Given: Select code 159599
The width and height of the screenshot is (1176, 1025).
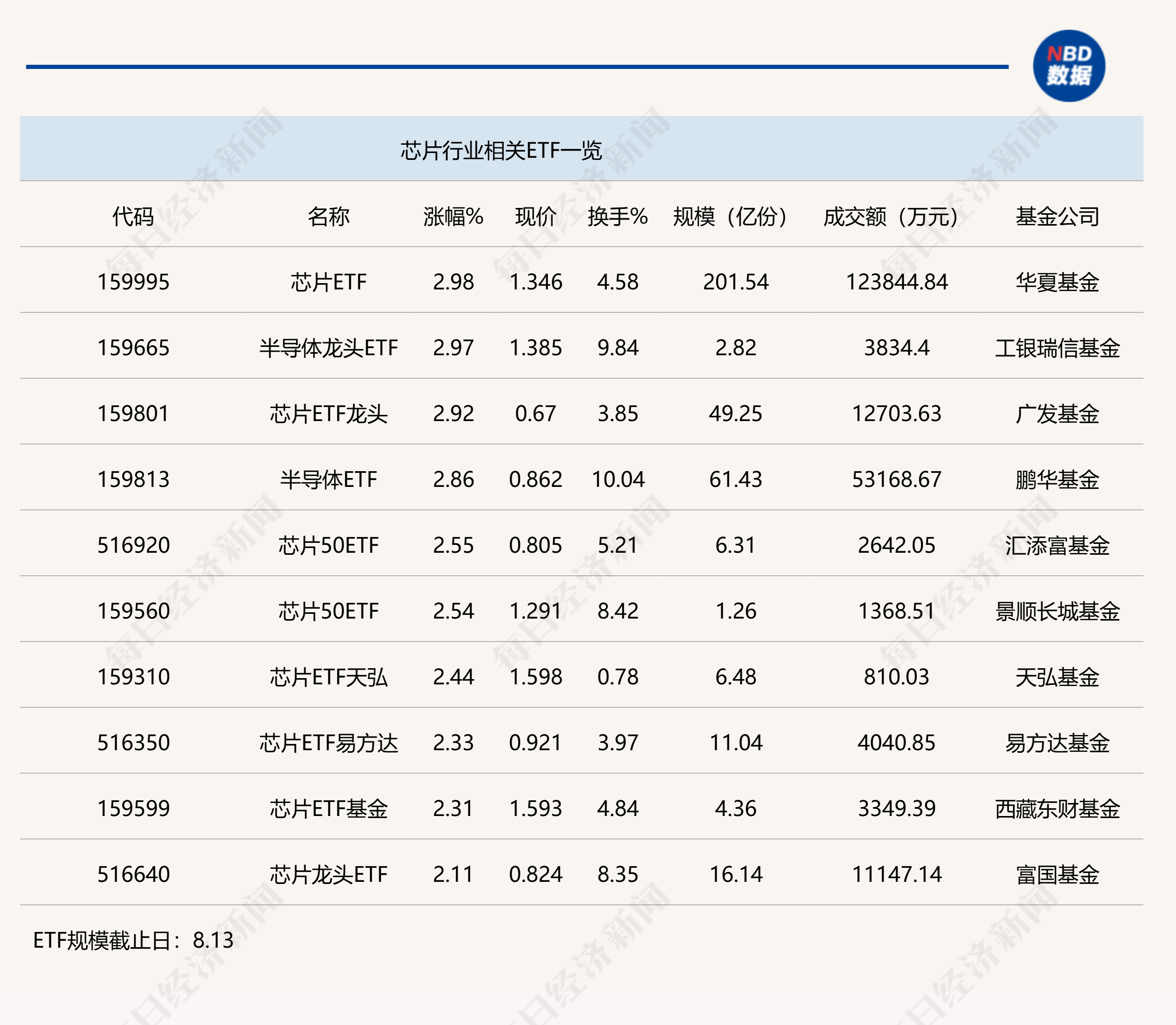Looking at the screenshot, I should [x=133, y=808].
